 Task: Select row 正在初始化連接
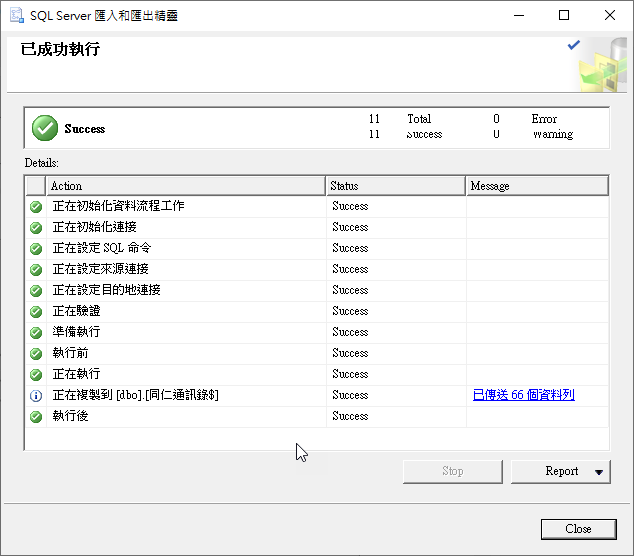pos(317,228)
